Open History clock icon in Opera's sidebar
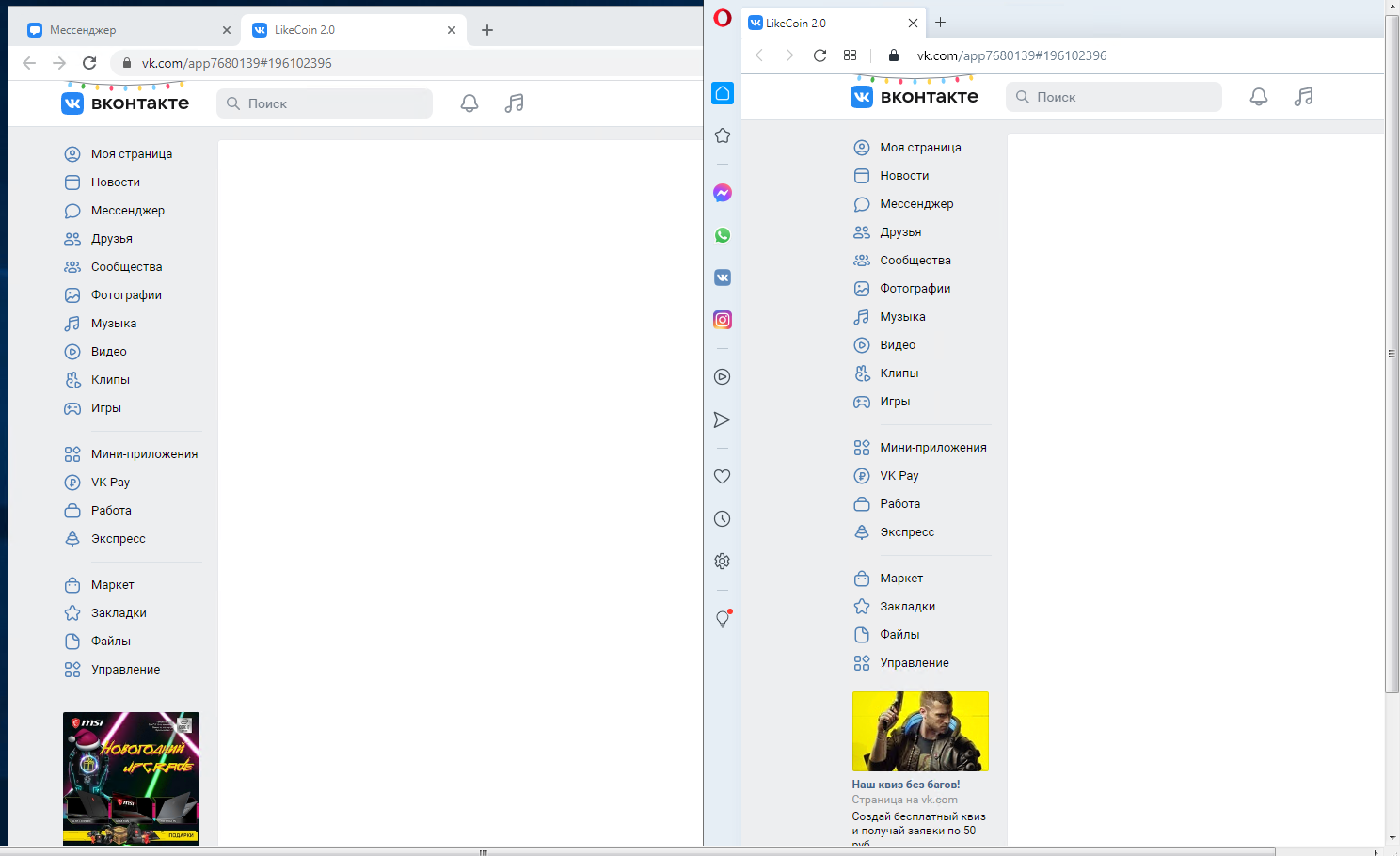The image size is (1400, 856). 723,519
